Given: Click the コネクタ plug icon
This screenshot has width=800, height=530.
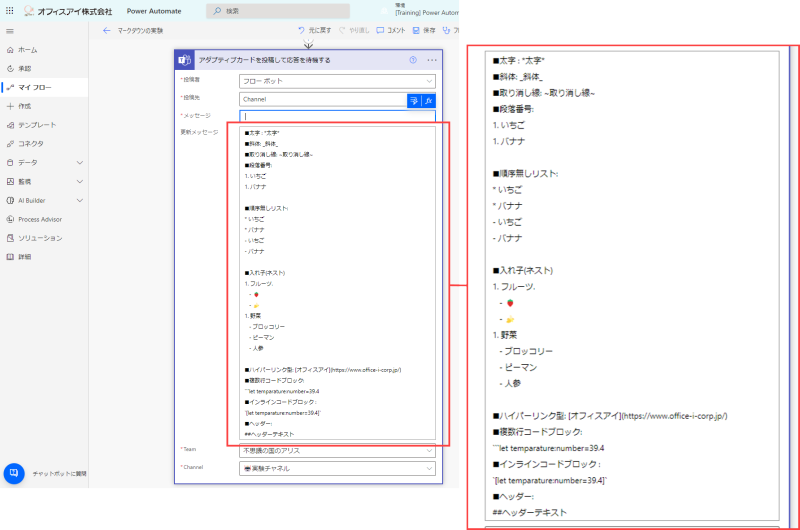Looking at the screenshot, I should [x=10, y=144].
